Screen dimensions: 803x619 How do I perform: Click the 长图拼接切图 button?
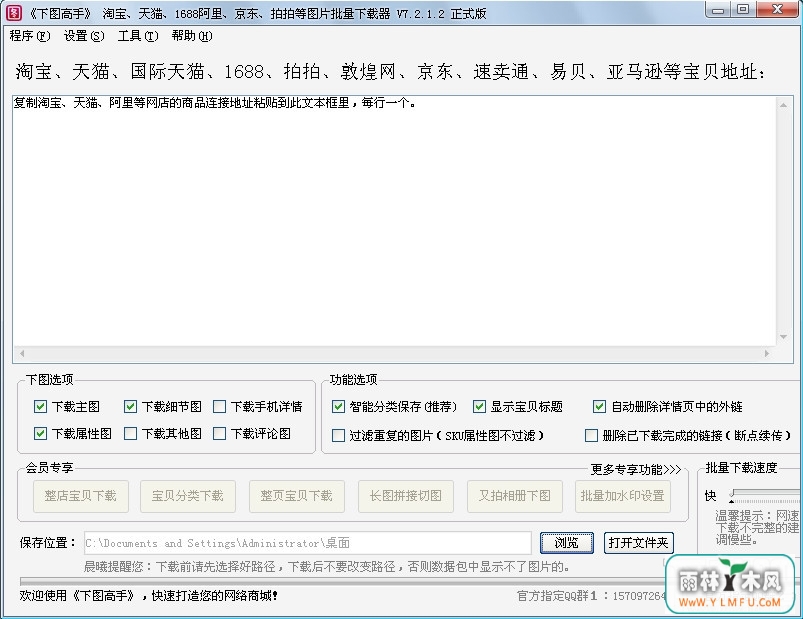click(406, 496)
